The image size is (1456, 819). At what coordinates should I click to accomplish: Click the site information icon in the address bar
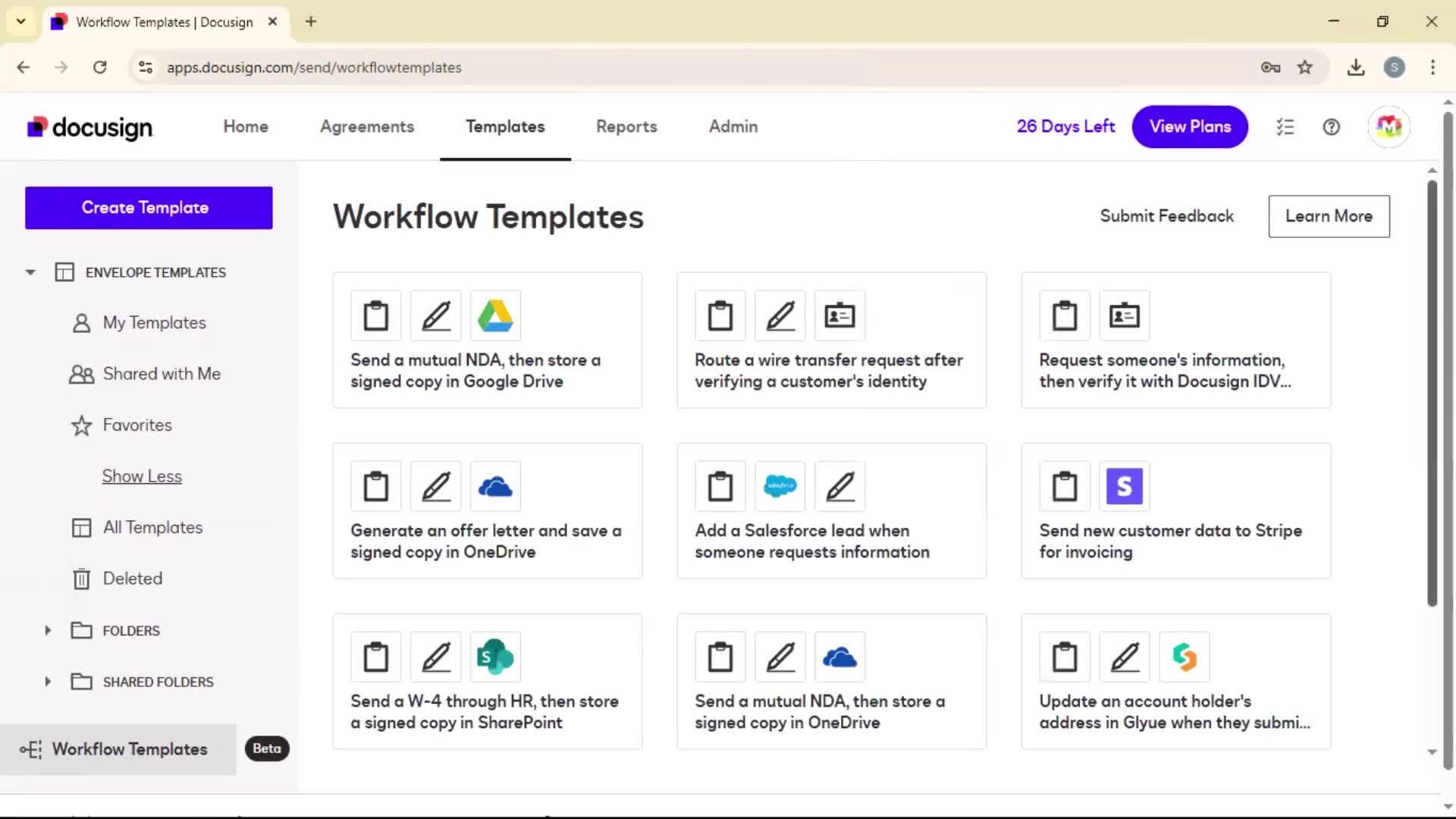click(x=146, y=67)
